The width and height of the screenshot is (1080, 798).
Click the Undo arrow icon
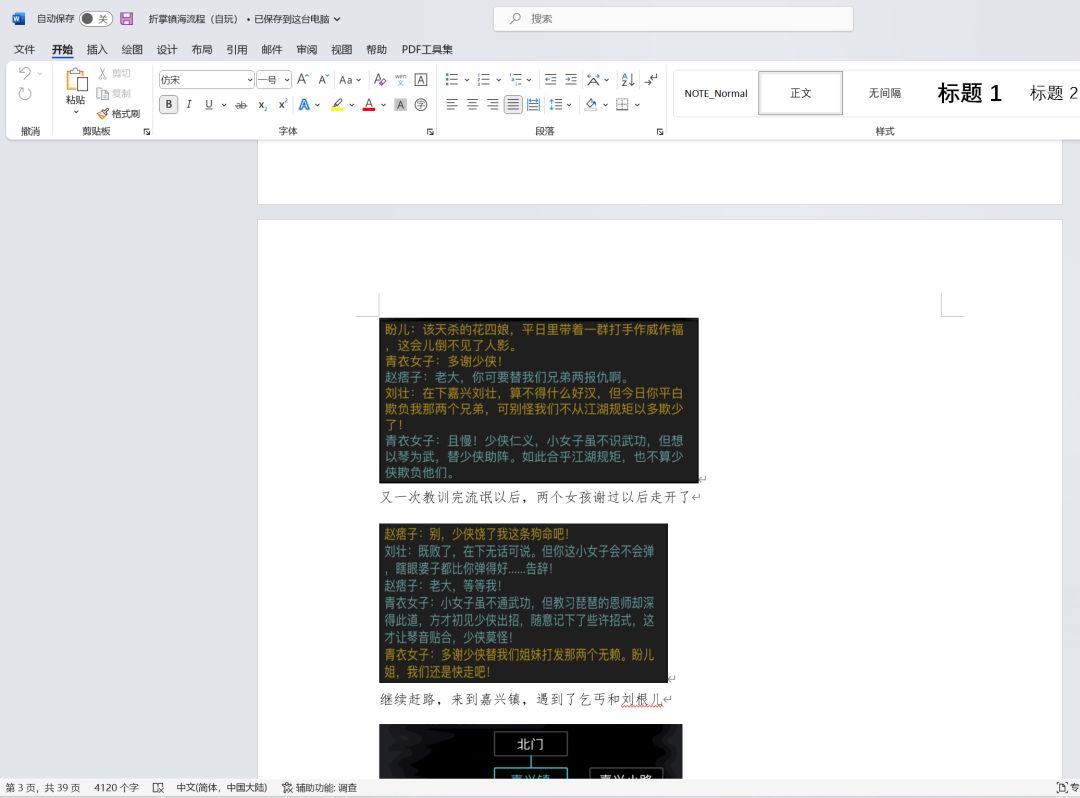click(x=25, y=72)
